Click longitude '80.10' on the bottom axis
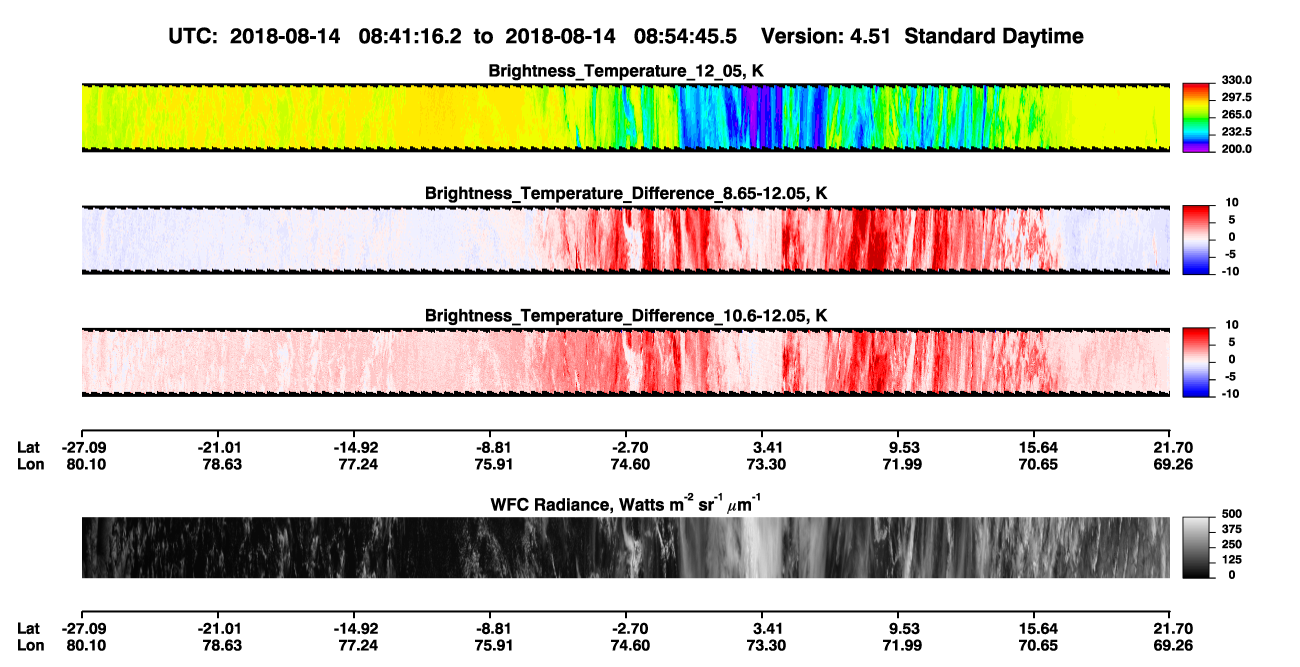This screenshot has width=1300, height=667. [87, 645]
